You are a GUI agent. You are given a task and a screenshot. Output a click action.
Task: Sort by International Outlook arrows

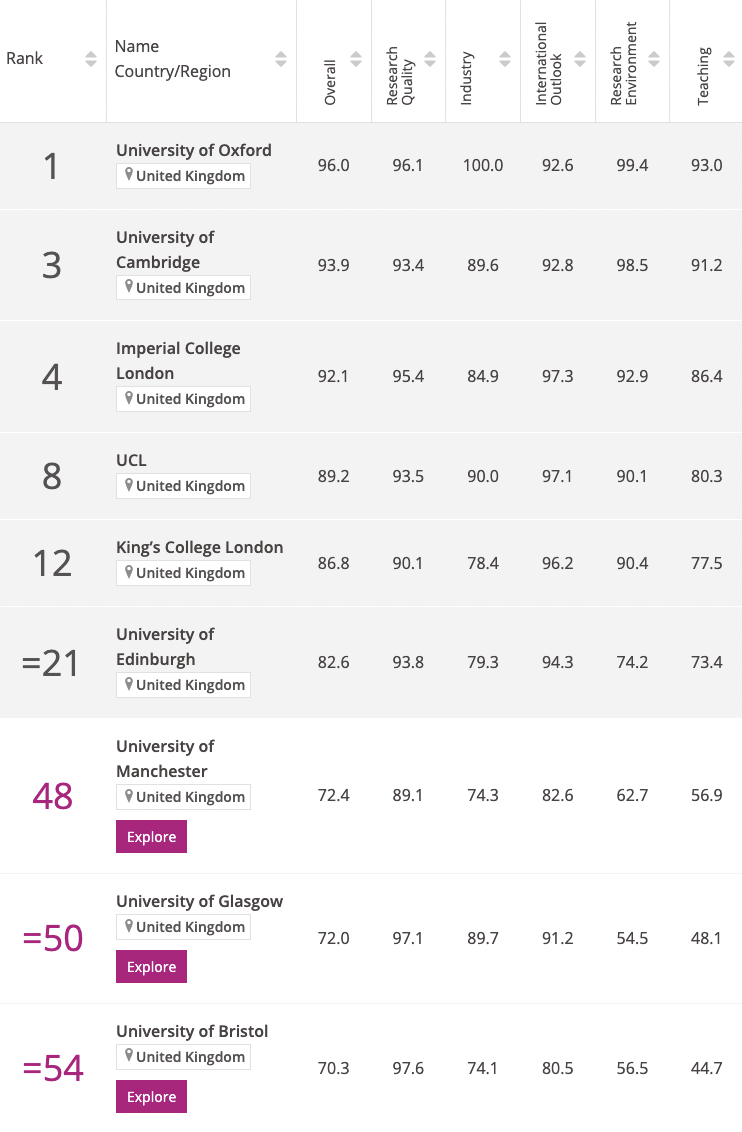[580, 59]
